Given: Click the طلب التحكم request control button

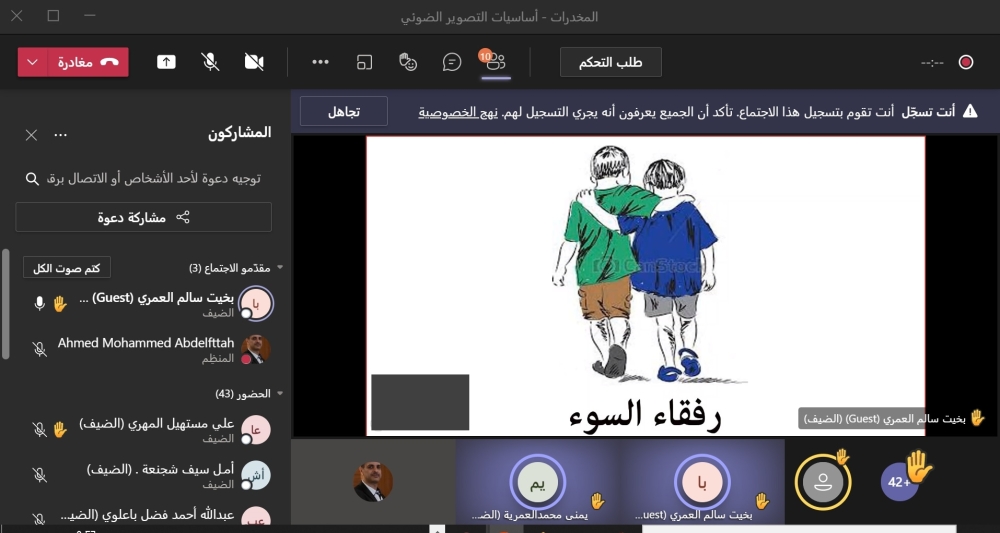Looking at the screenshot, I should 610,62.
